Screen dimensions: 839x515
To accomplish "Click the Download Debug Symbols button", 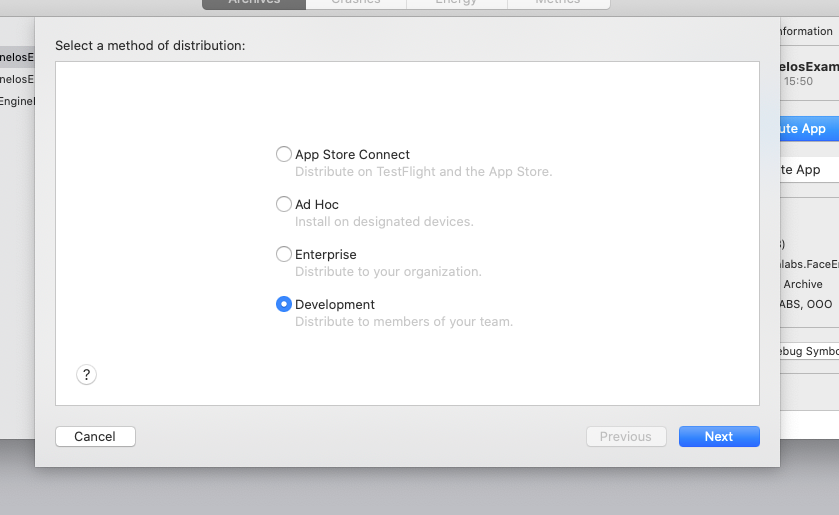I will 808,351.
